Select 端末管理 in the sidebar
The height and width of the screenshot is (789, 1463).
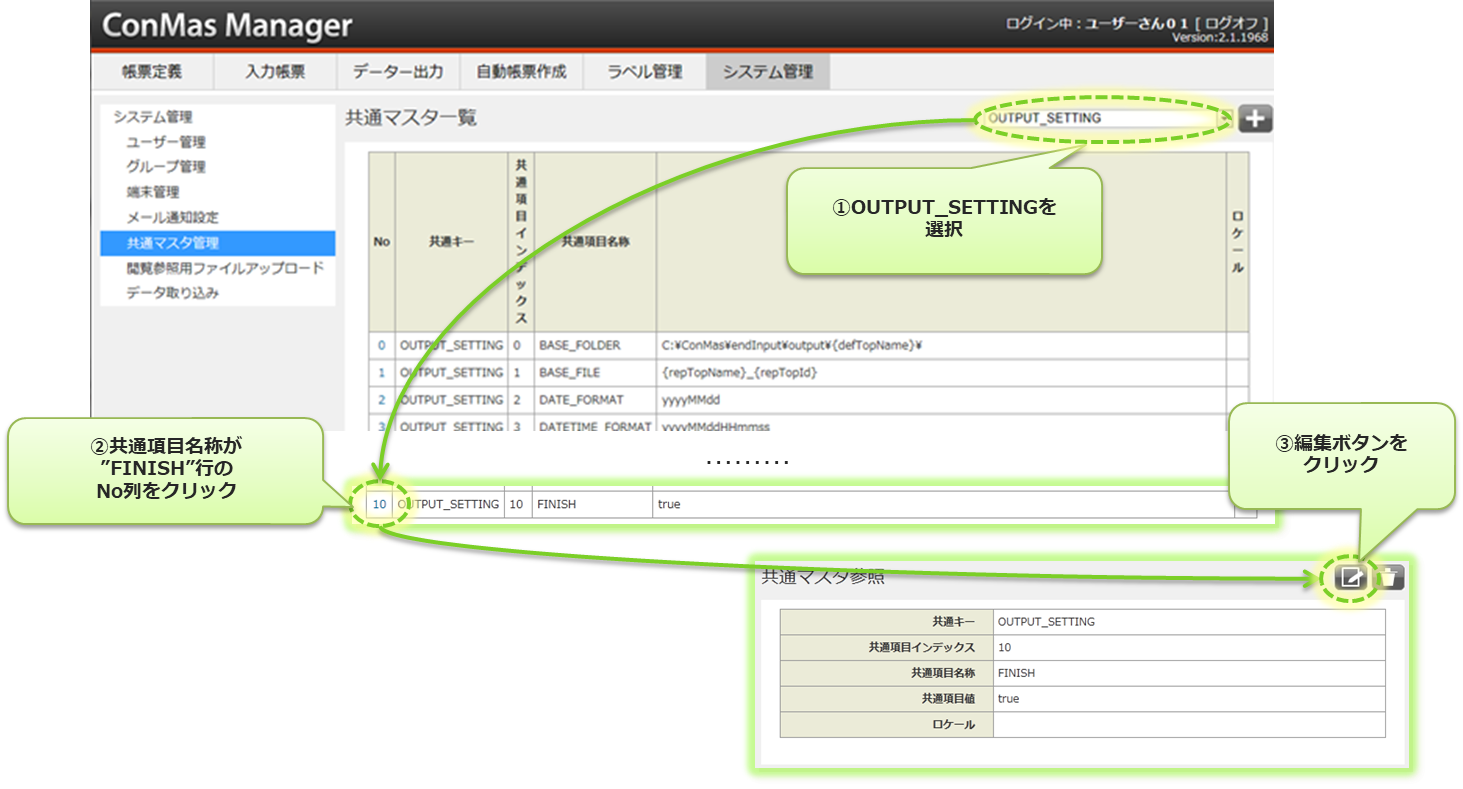point(153,192)
